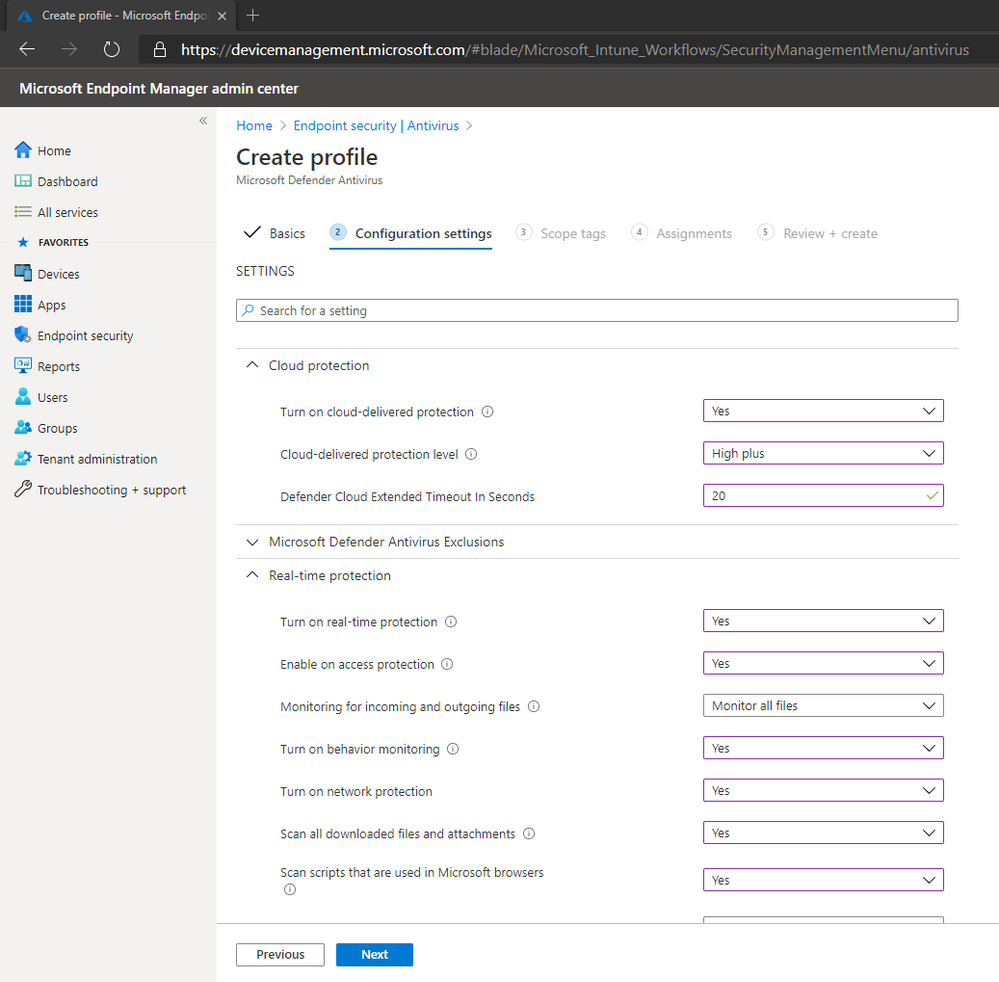Viewport: 999px width, 982px height.
Task: Open Cloud-delivered protection level dropdown
Action: (x=823, y=454)
